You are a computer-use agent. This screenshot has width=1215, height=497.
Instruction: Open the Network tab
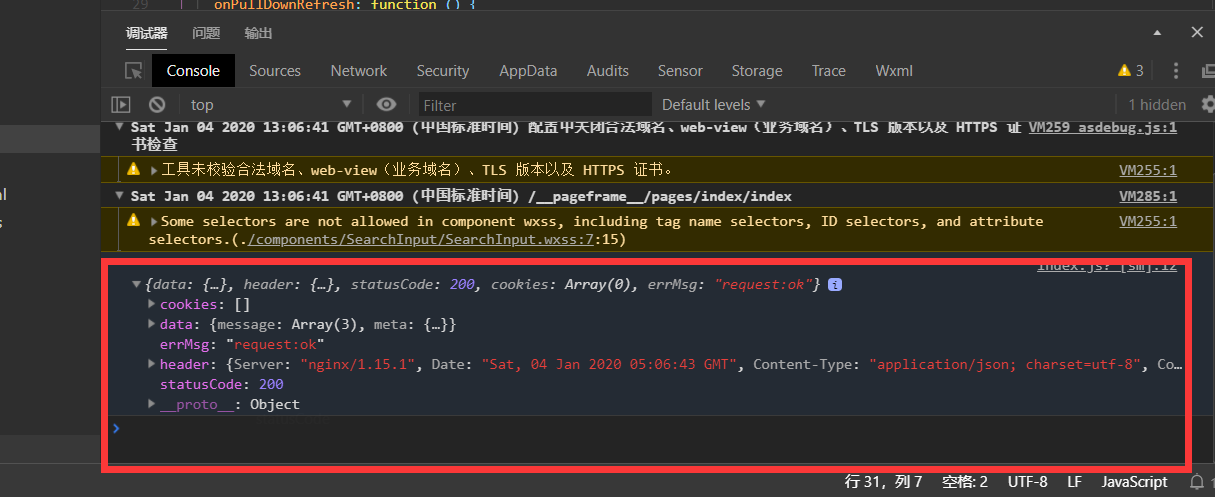359,71
